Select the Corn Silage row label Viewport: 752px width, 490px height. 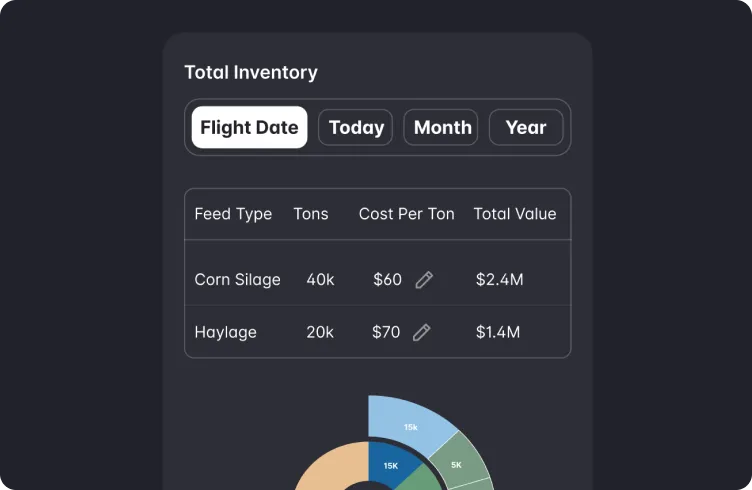click(238, 280)
